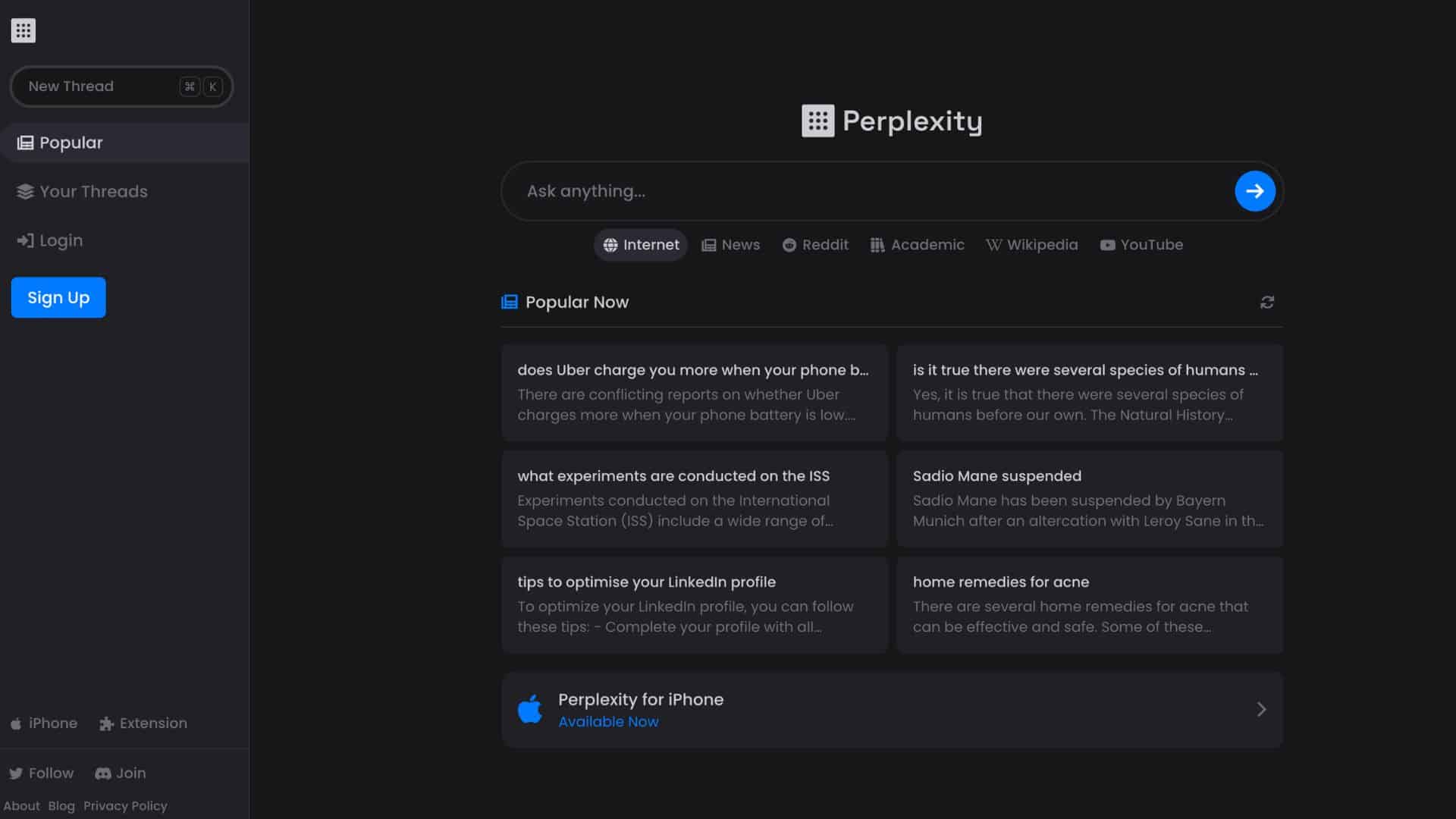Open the home remedies for acne thread
This screenshot has width=1456, height=819.
[x=1090, y=605]
